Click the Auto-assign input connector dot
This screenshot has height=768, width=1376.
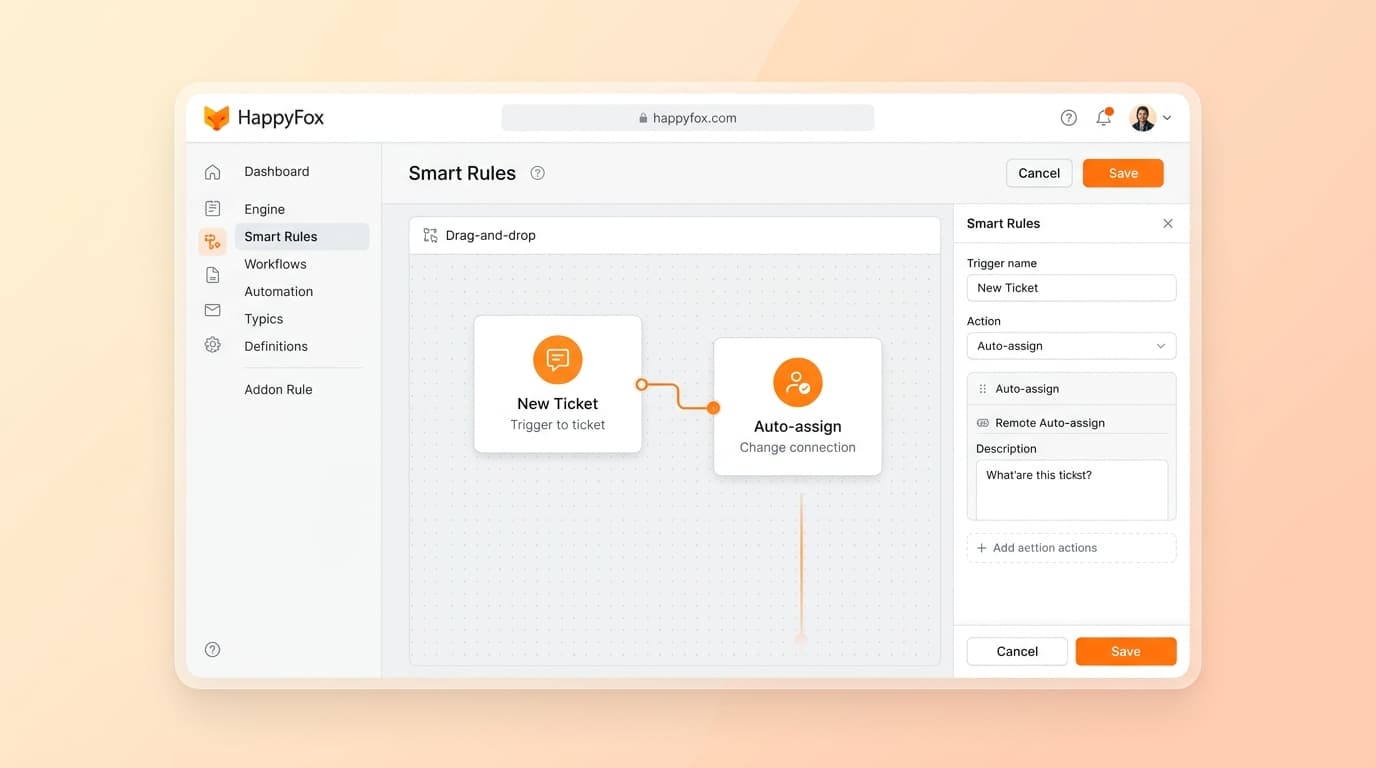[713, 407]
